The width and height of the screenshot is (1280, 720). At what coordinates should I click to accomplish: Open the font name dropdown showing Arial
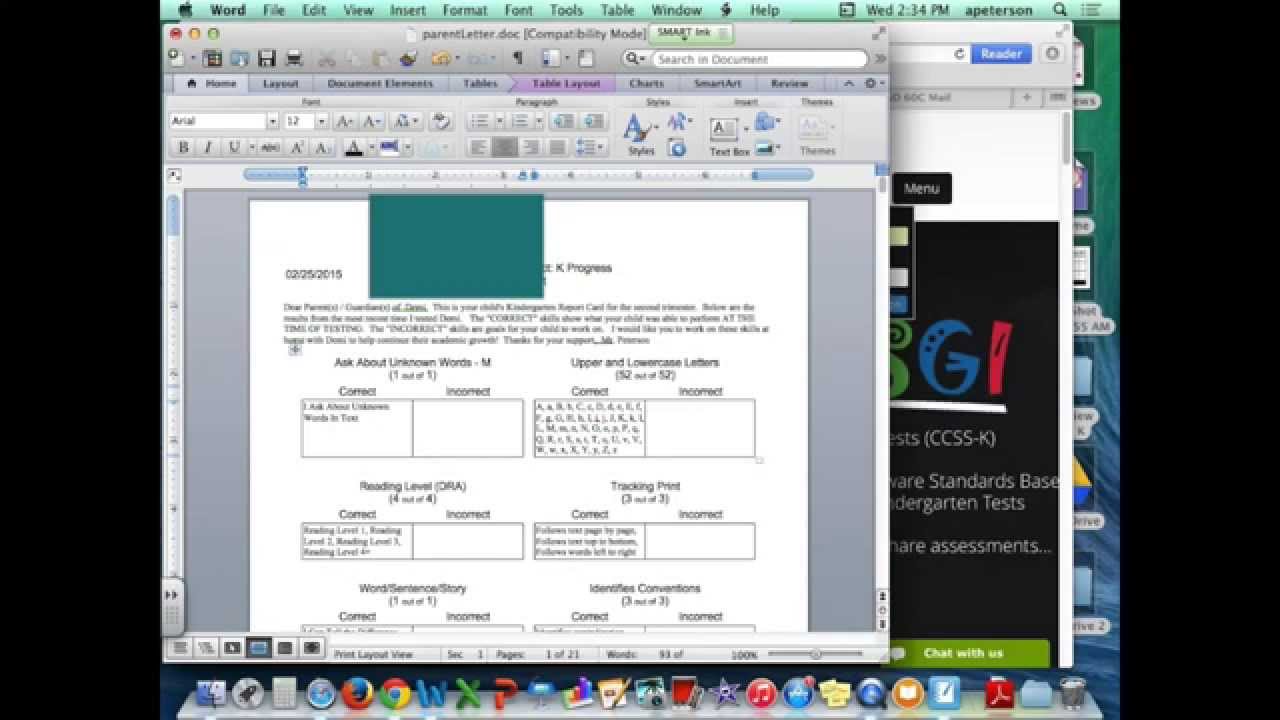coord(272,121)
